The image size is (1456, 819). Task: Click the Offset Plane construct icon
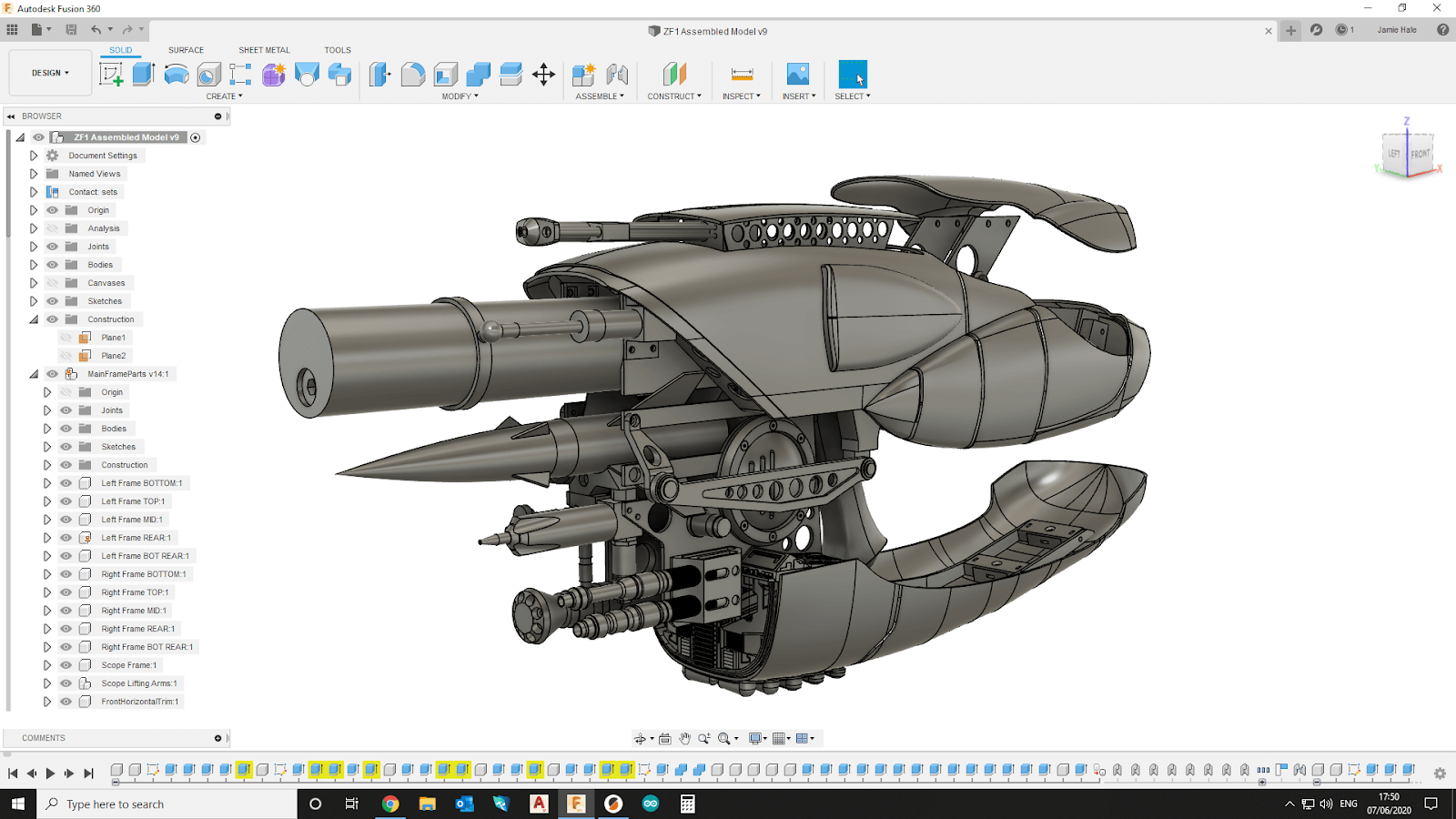point(674,74)
